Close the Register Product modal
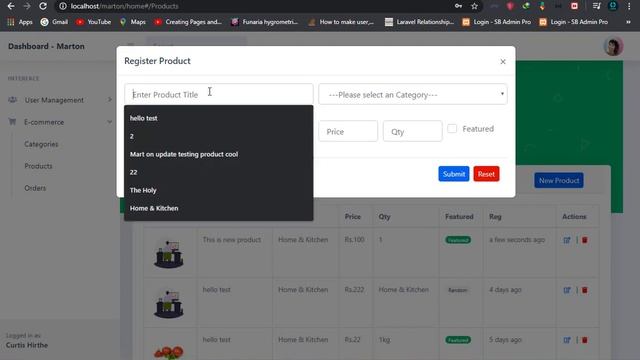The width and height of the screenshot is (640, 360). point(503,61)
